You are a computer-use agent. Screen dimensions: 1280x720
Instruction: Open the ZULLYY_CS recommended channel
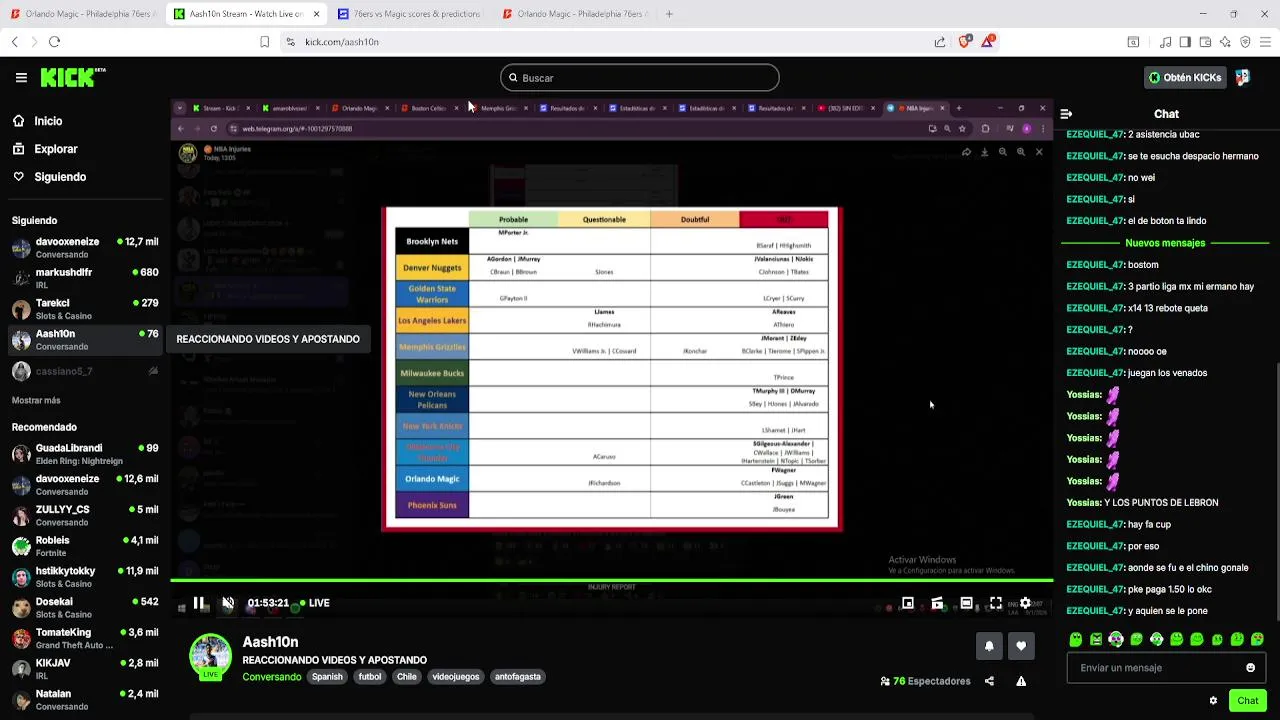click(x=84, y=515)
